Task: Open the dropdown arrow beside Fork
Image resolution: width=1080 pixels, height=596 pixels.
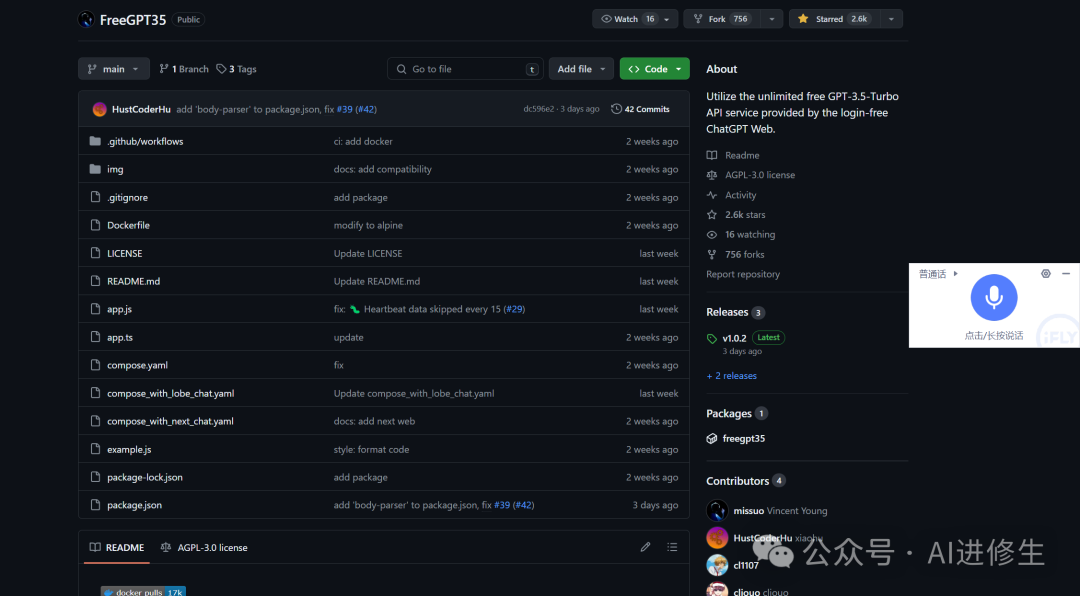Action: click(771, 19)
